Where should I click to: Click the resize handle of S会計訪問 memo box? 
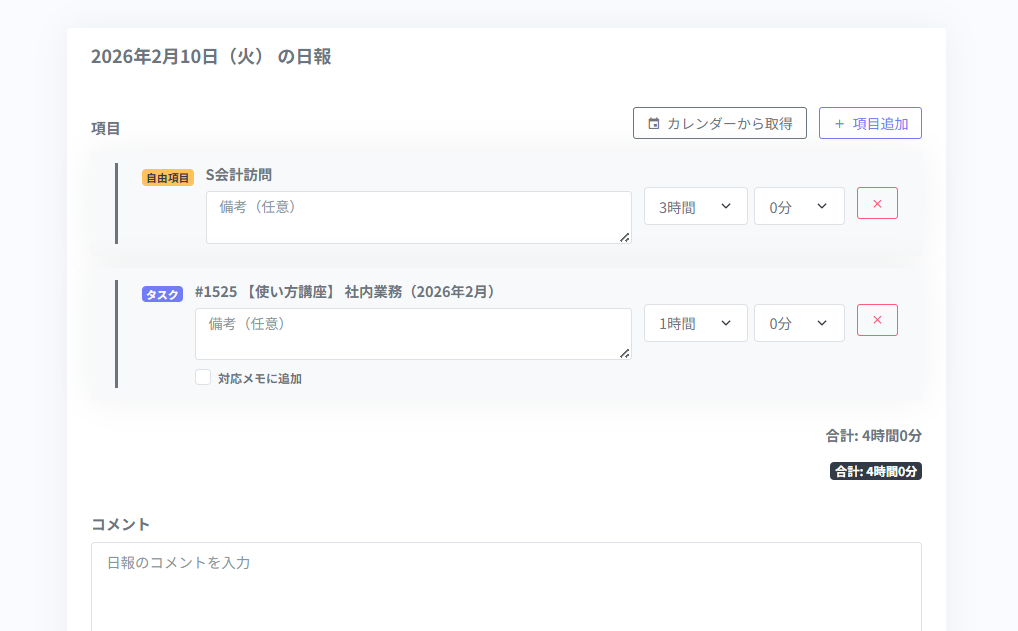[624, 237]
